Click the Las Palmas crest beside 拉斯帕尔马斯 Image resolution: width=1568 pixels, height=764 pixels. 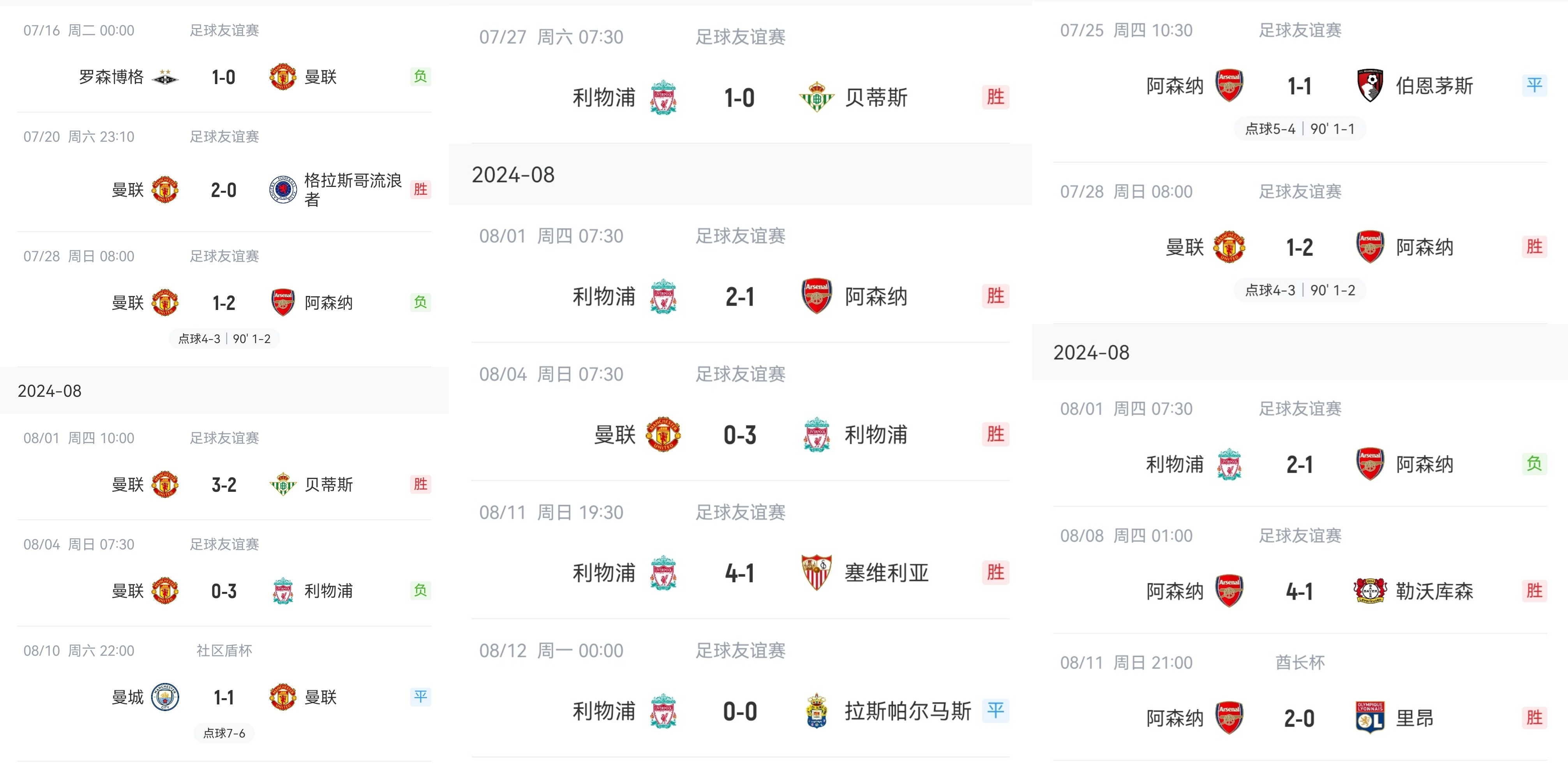pos(816,711)
